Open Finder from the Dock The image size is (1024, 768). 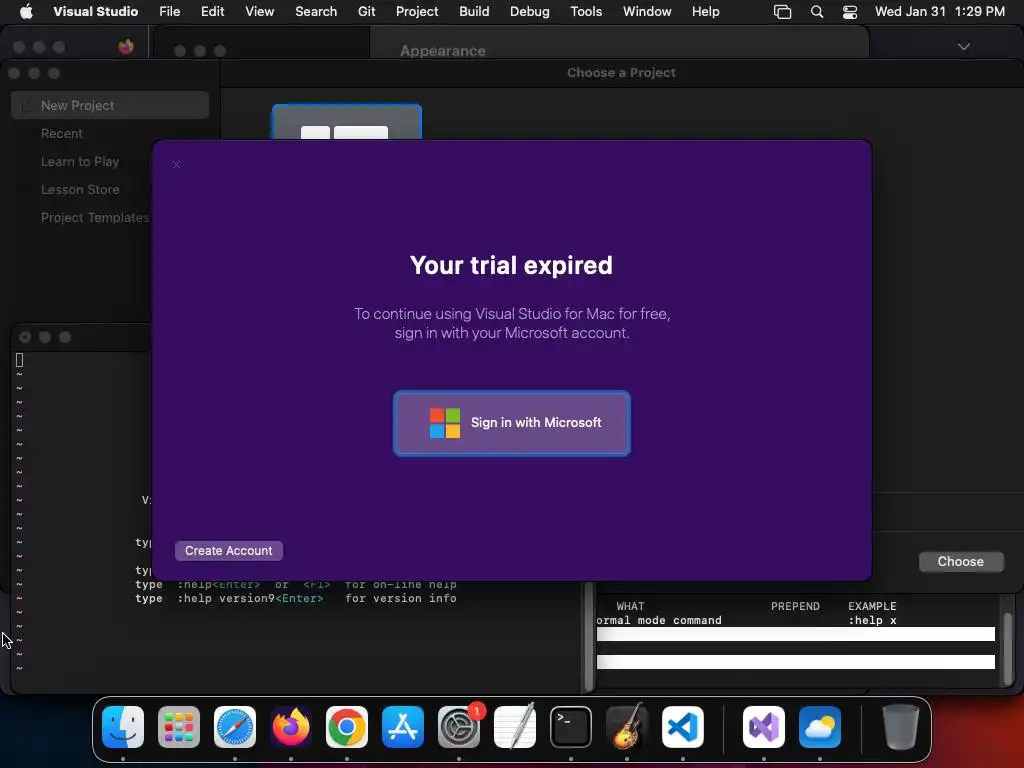pos(123,727)
